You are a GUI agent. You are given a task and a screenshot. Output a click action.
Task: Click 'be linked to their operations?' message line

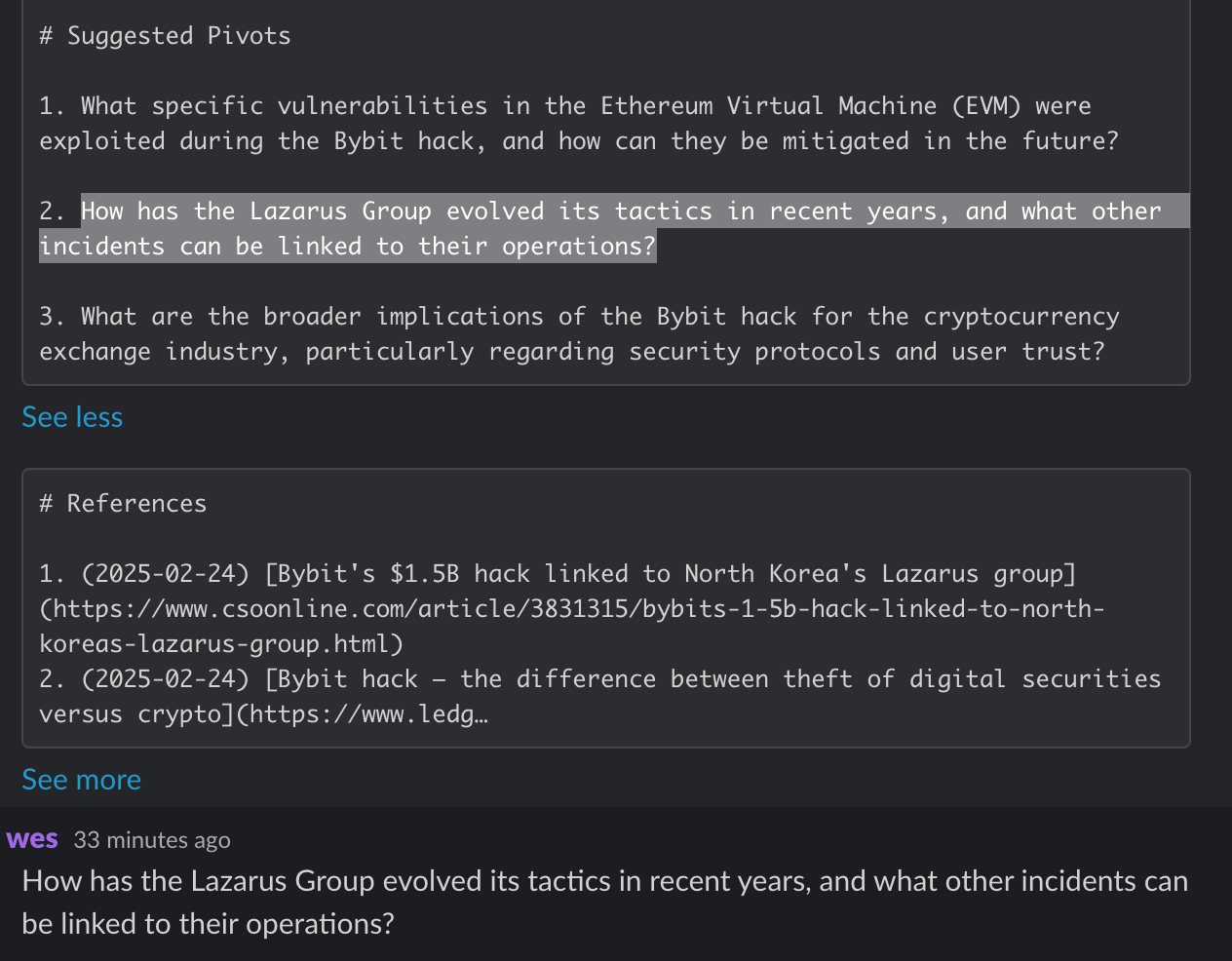point(208,924)
